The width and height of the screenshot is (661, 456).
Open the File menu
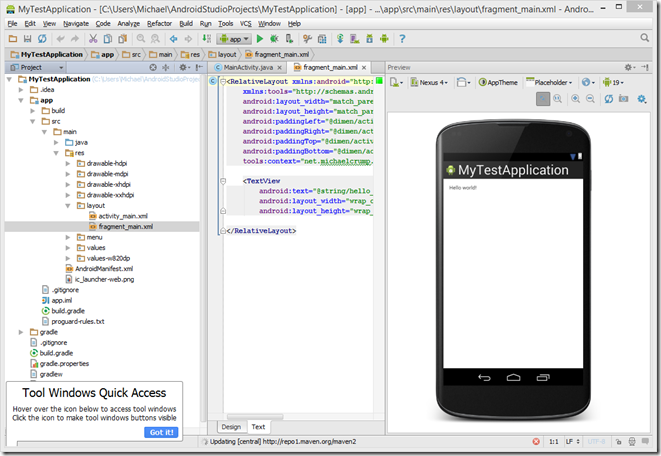tap(13, 24)
